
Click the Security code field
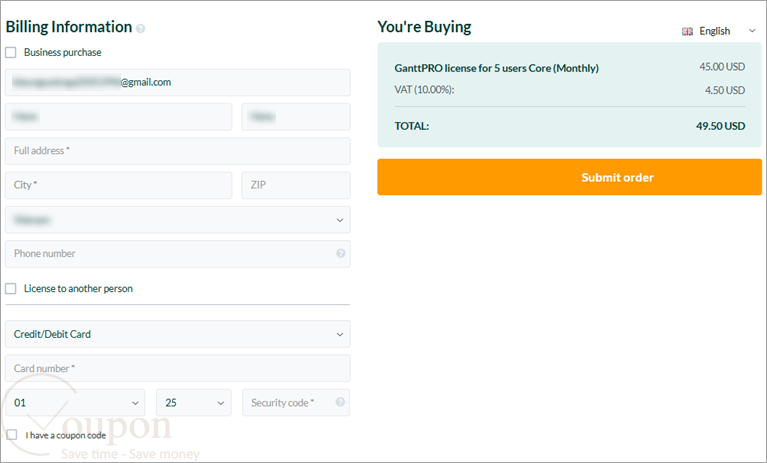(x=296, y=402)
